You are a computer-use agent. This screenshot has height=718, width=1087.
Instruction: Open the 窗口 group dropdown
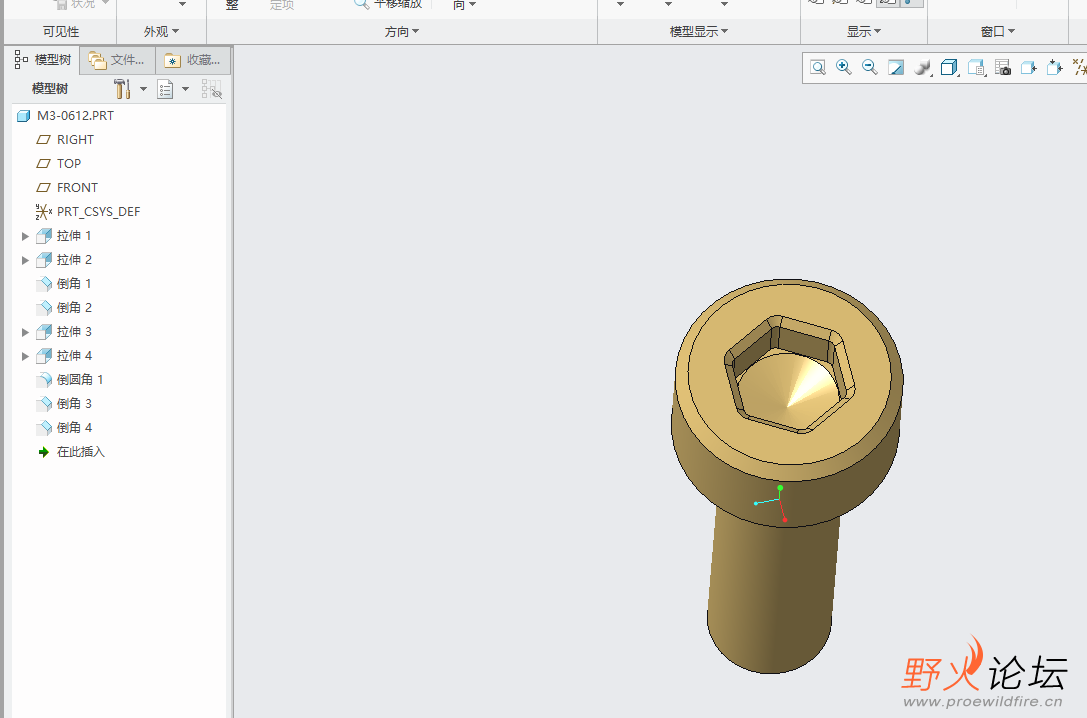click(998, 31)
